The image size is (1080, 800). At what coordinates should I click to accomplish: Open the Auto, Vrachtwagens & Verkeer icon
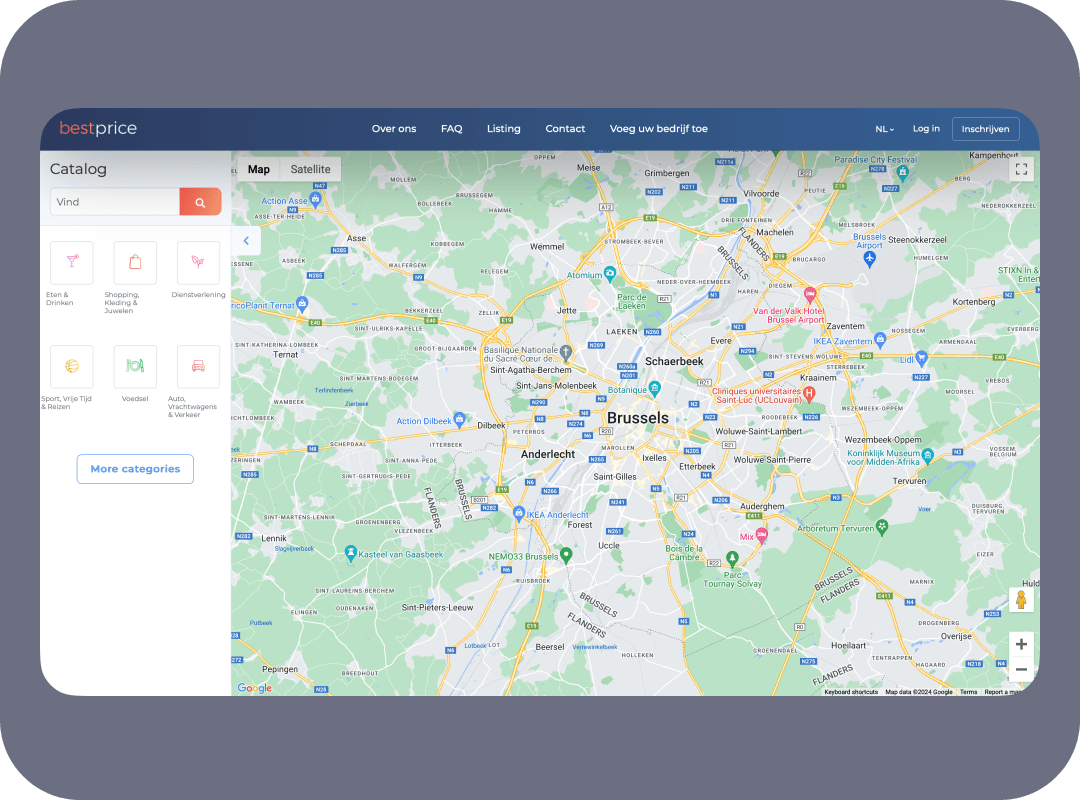198,366
